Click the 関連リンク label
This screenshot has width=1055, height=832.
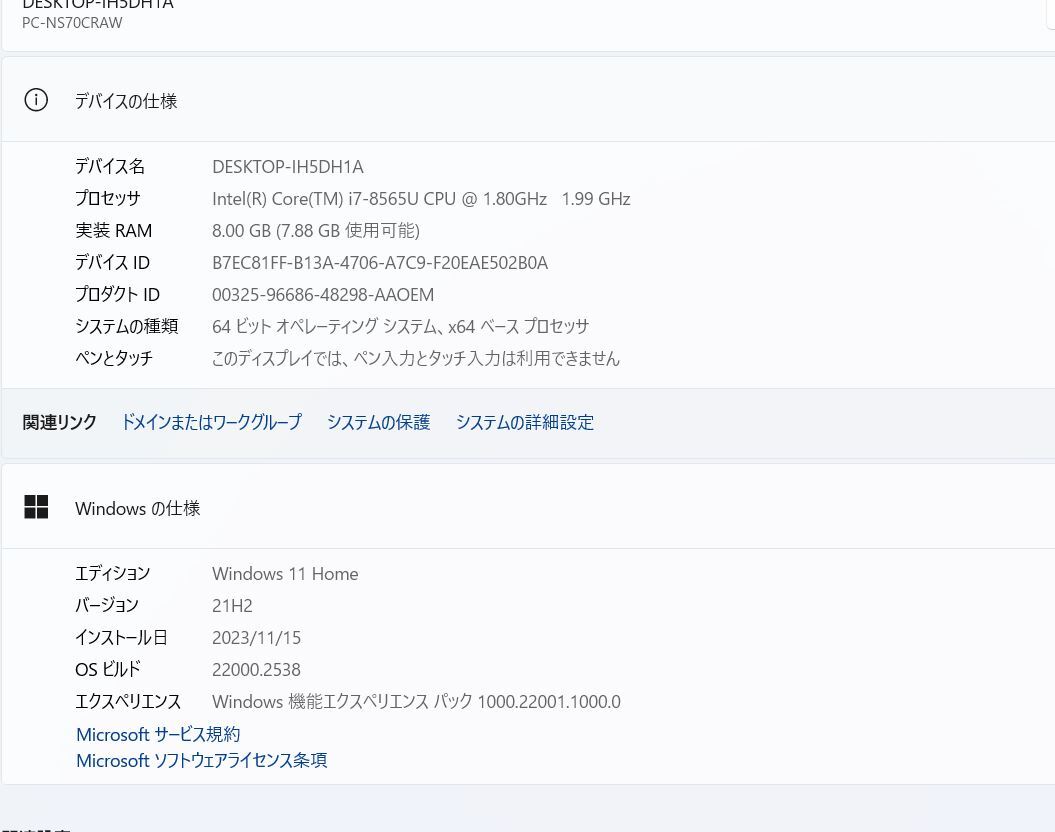tap(59, 422)
